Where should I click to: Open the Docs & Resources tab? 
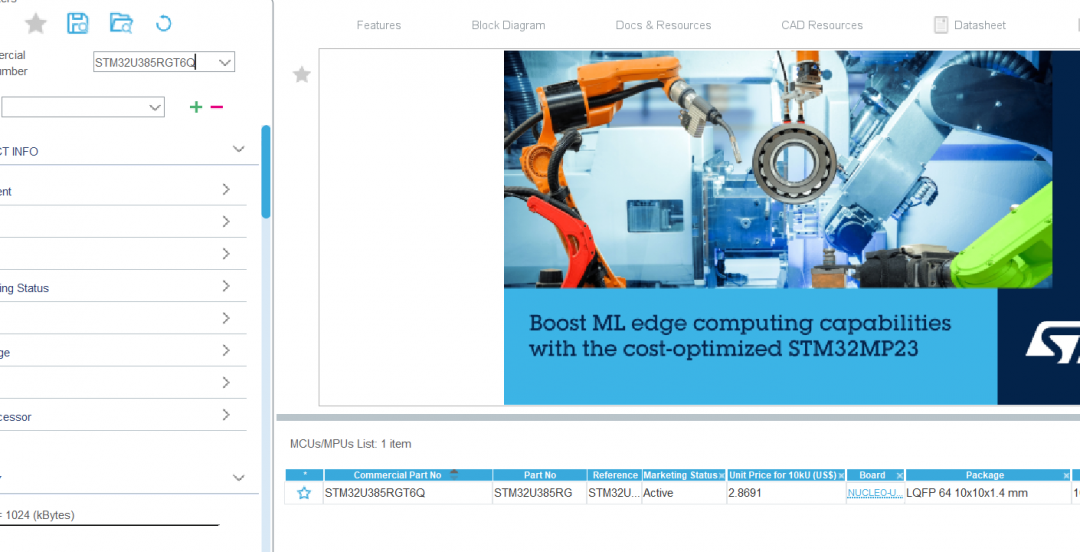pyautogui.click(x=663, y=25)
